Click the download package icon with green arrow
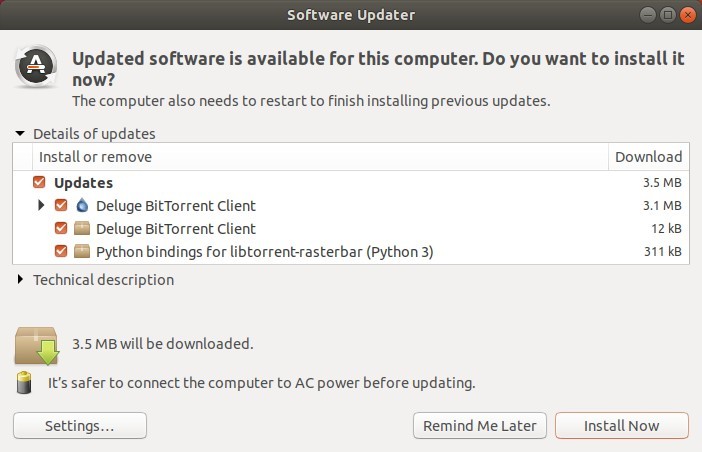This screenshot has width=702, height=452. [x=37, y=345]
